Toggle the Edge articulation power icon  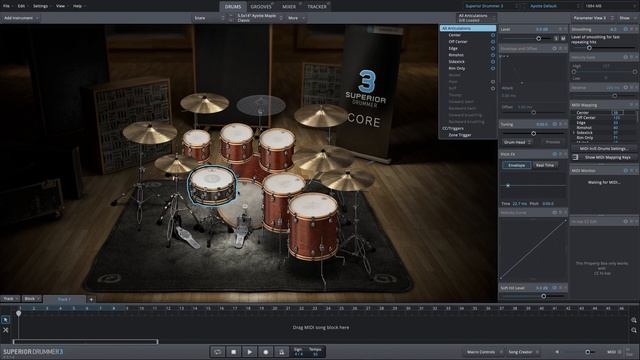493,48
